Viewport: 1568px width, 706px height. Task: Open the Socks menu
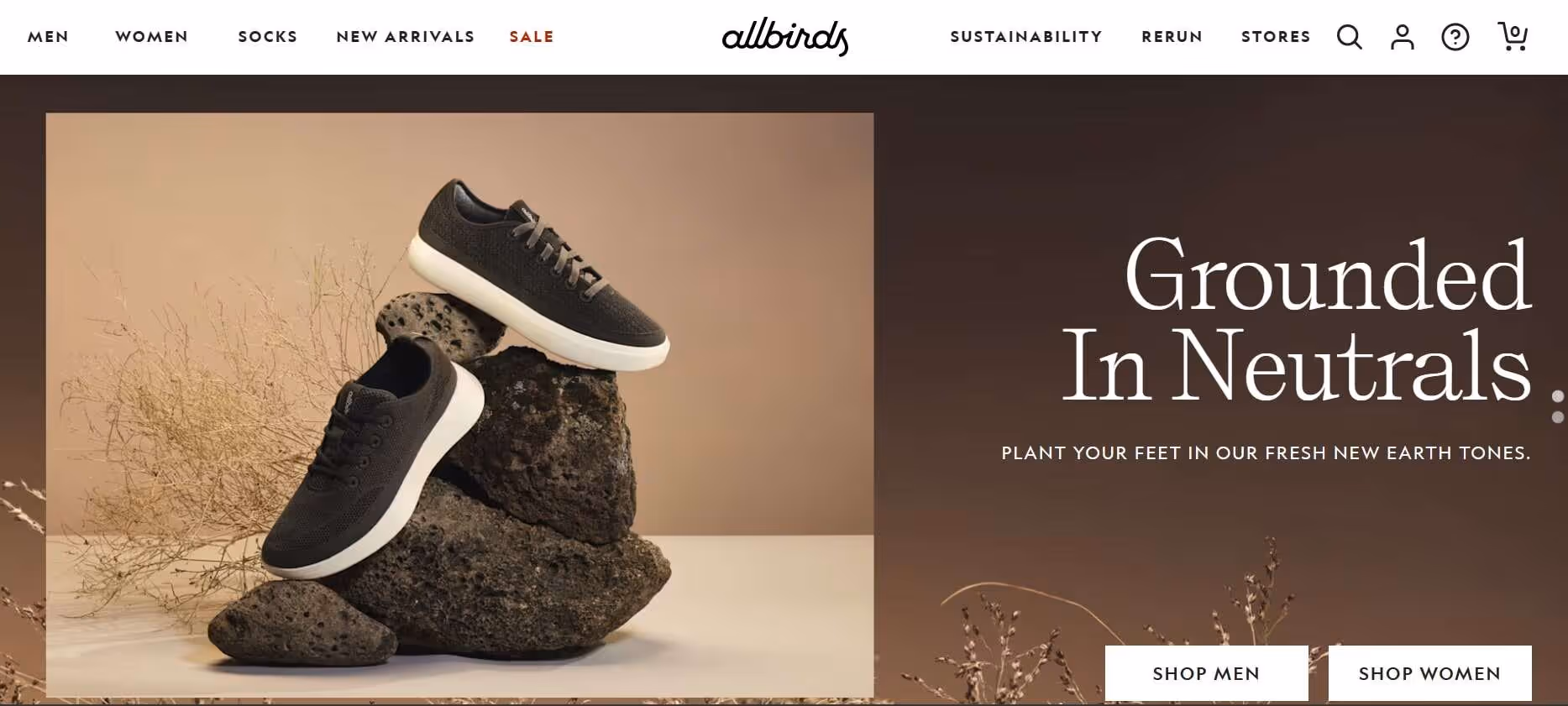268,37
